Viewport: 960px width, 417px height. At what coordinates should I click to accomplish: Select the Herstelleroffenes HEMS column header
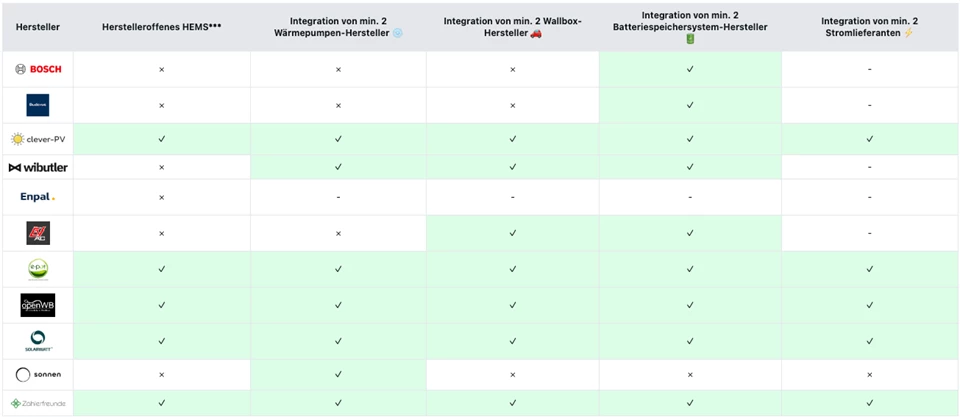tap(161, 26)
